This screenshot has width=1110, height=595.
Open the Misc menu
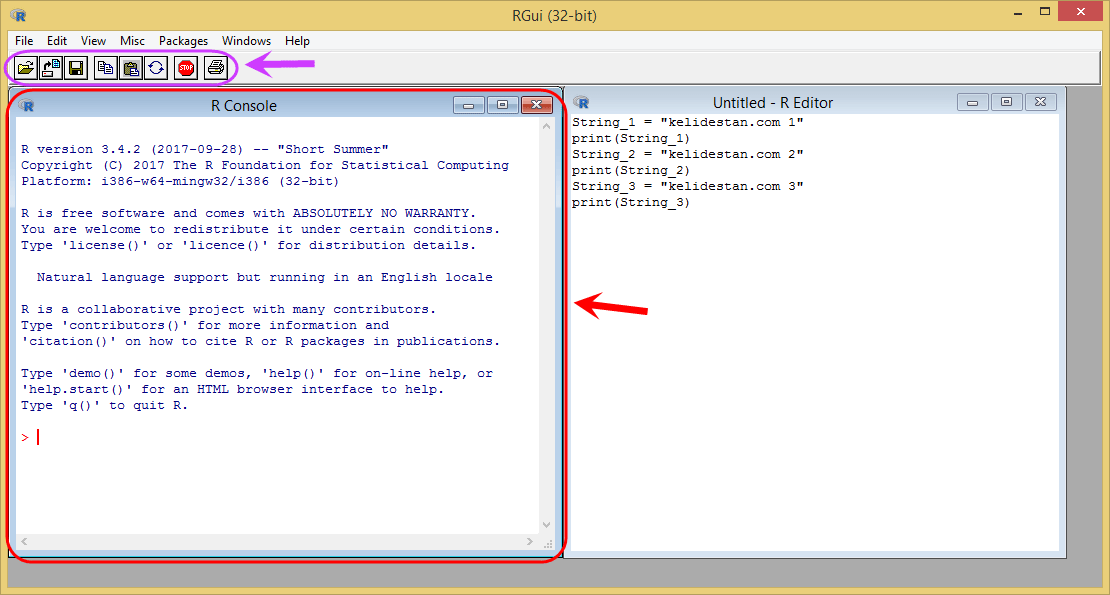(132, 41)
